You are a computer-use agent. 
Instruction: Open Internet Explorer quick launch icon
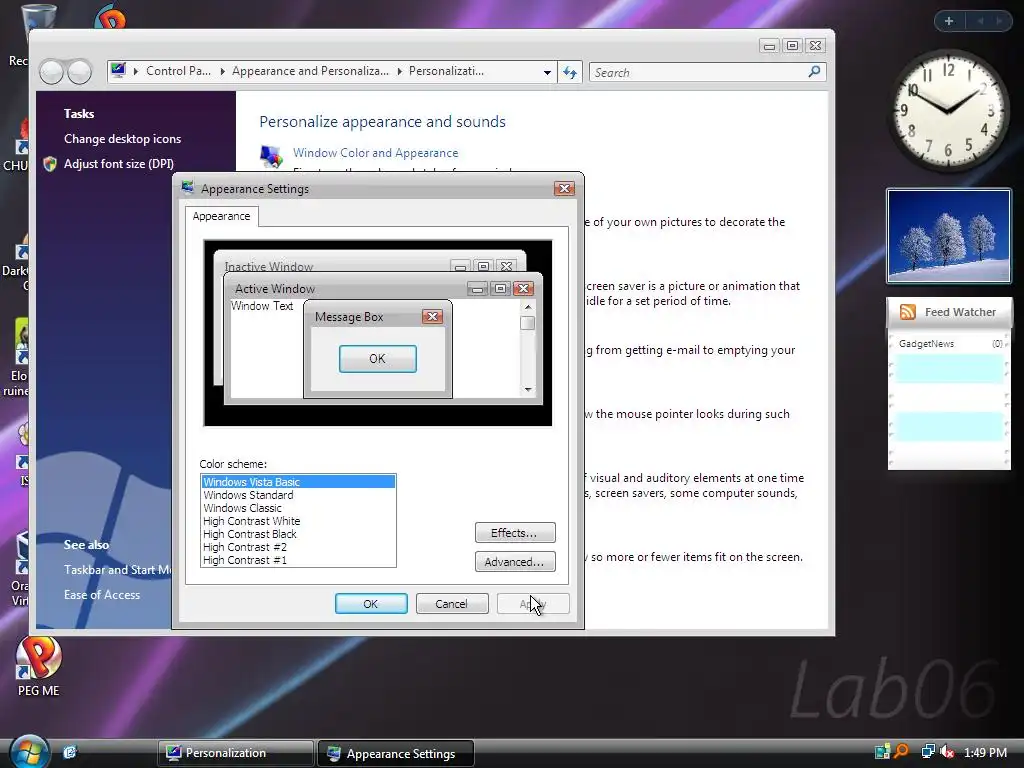70,752
